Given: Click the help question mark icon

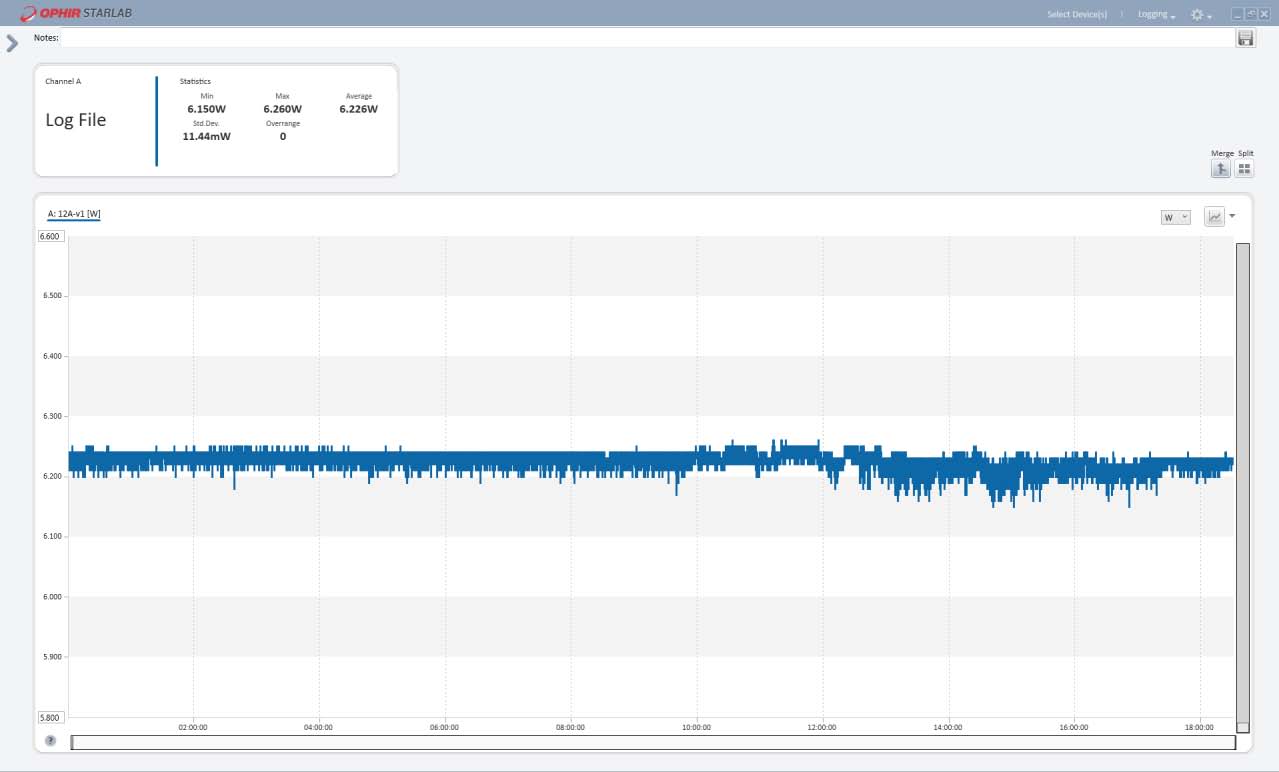Looking at the screenshot, I should [x=50, y=741].
